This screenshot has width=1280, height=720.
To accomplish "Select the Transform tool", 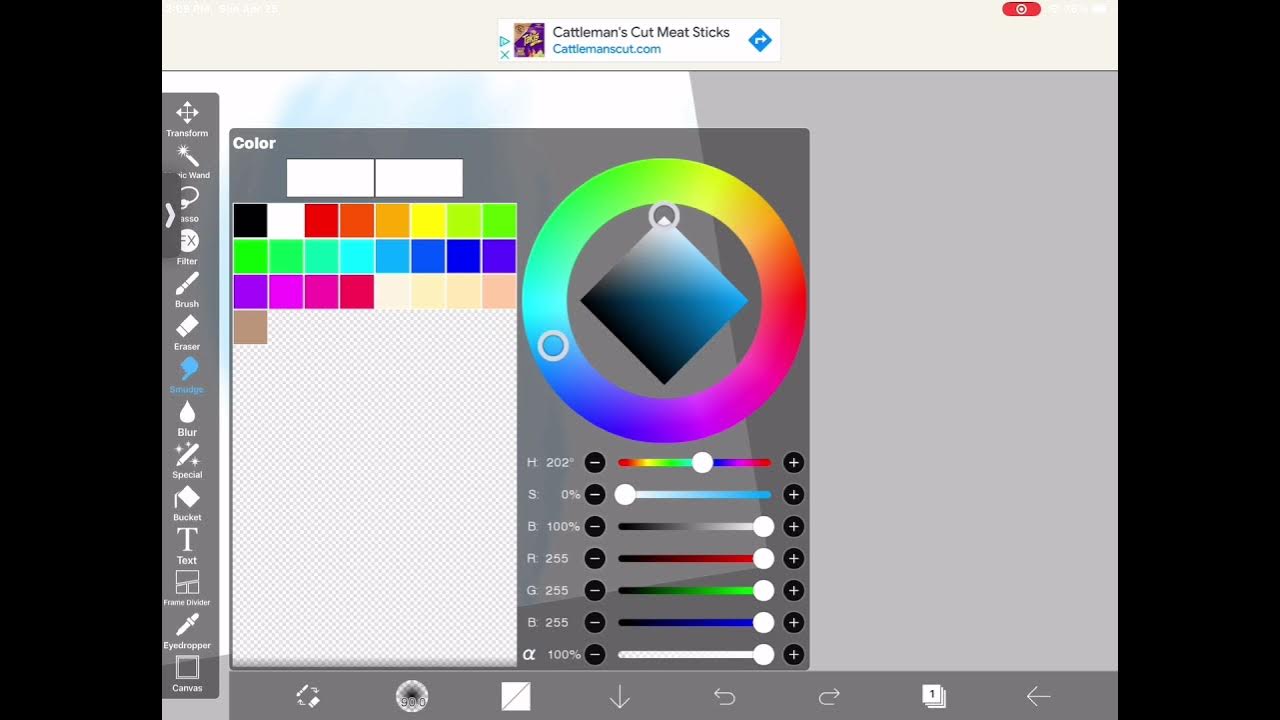I will click(187, 118).
